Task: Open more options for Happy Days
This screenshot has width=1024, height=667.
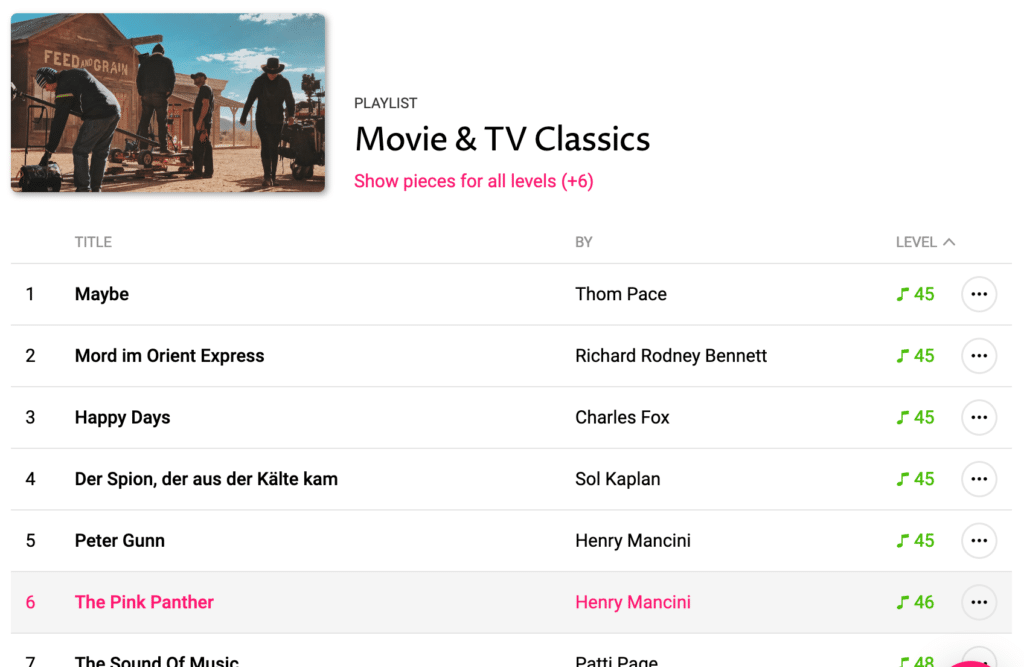Action: pyautogui.click(x=978, y=417)
